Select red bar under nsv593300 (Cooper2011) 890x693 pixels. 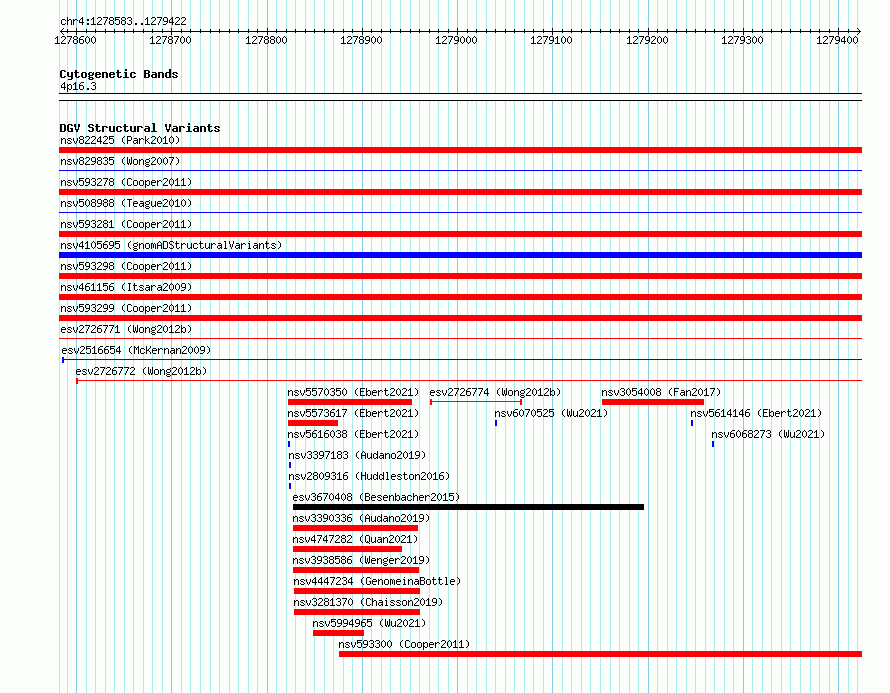coord(601,654)
